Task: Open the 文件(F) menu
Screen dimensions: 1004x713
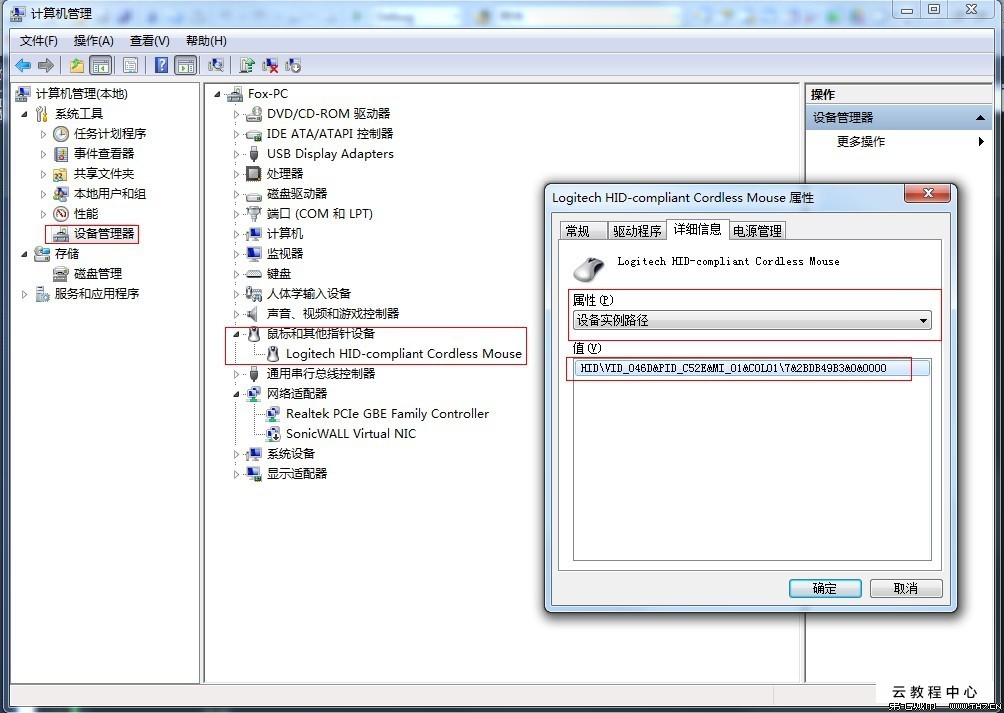Action: pos(38,41)
